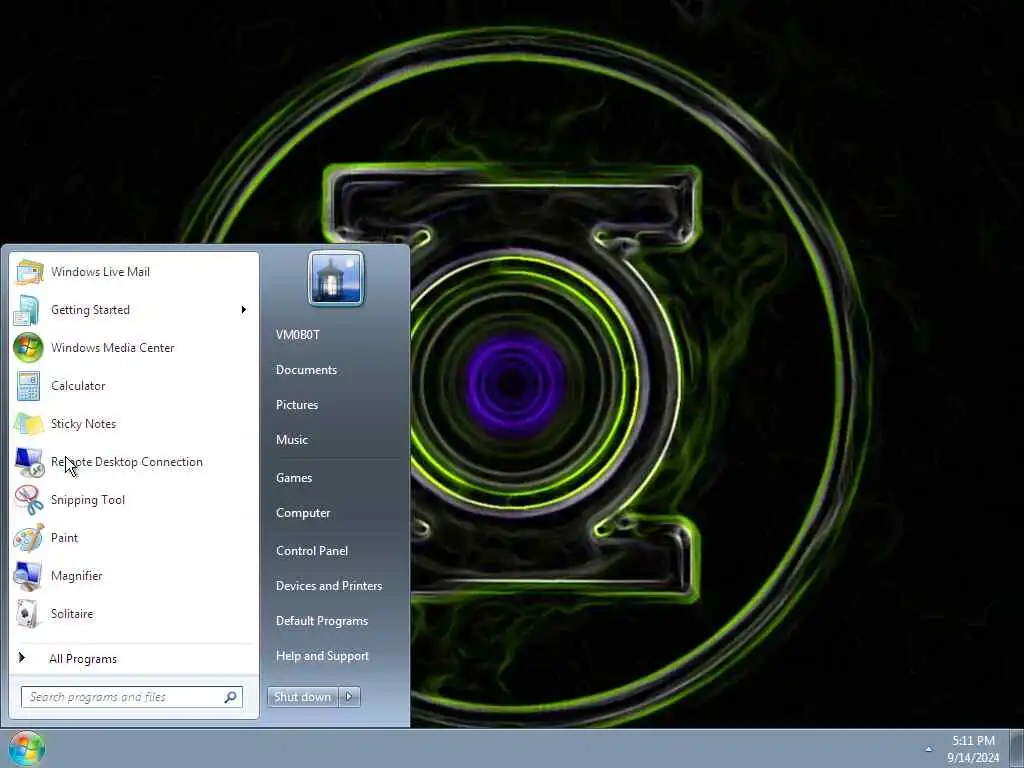
Task: Open the Solitaire cards icon
Action: pyautogui.click(x=27, y=614)
